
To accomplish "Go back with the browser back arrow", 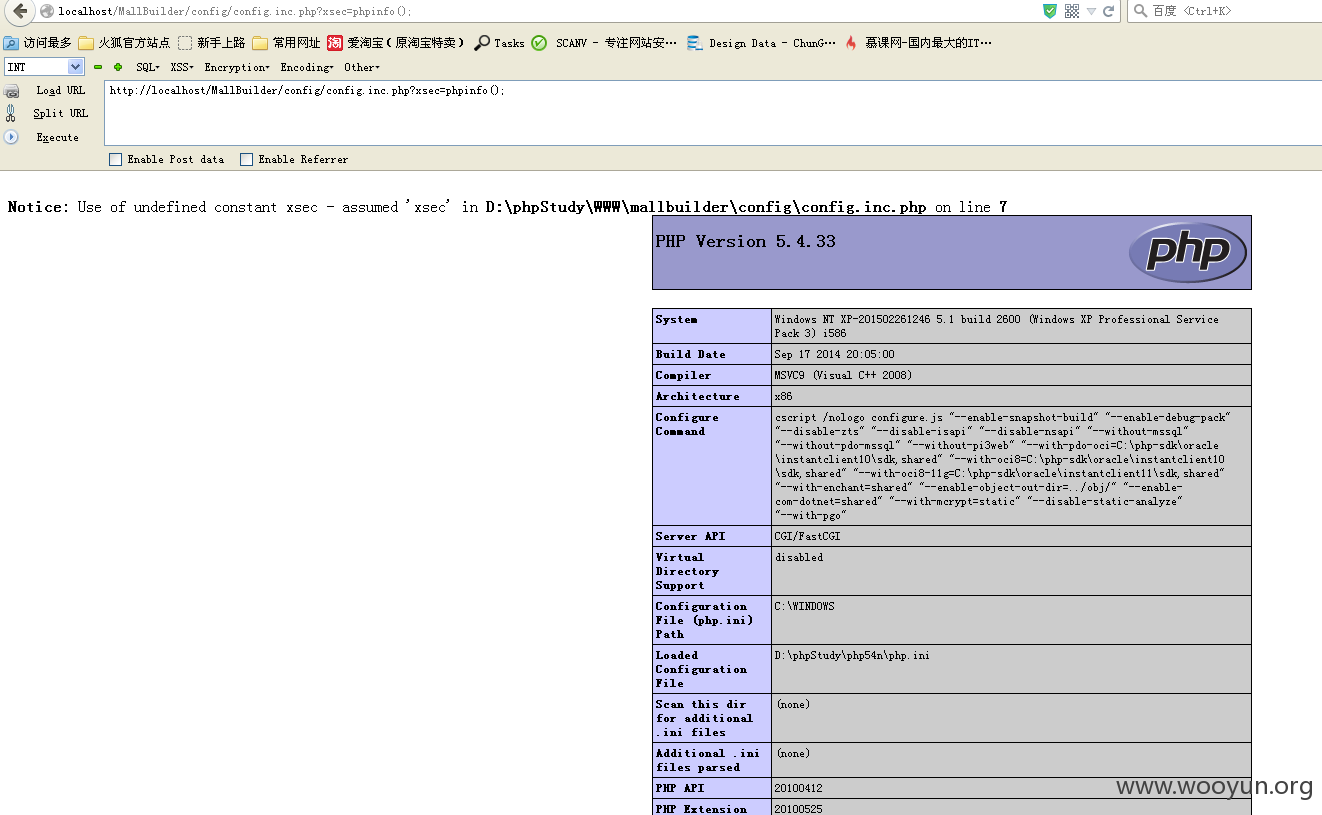I will (20, 11).
